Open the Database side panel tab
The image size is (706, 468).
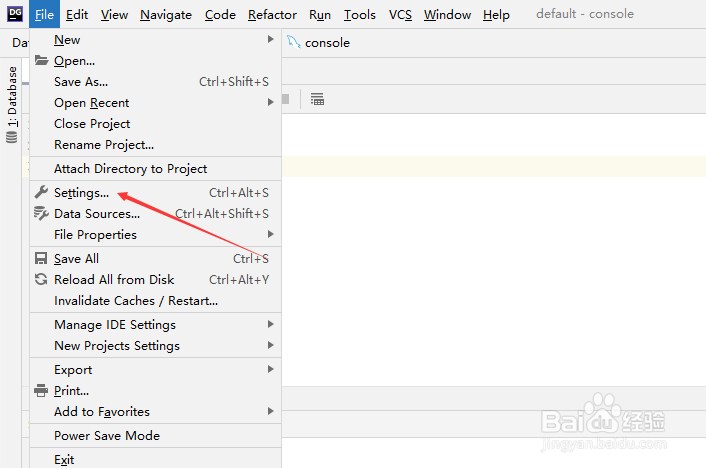12,98
